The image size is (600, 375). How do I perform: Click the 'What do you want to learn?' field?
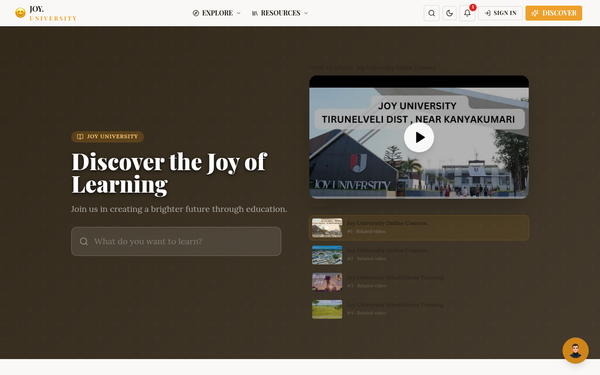point(176,241)
